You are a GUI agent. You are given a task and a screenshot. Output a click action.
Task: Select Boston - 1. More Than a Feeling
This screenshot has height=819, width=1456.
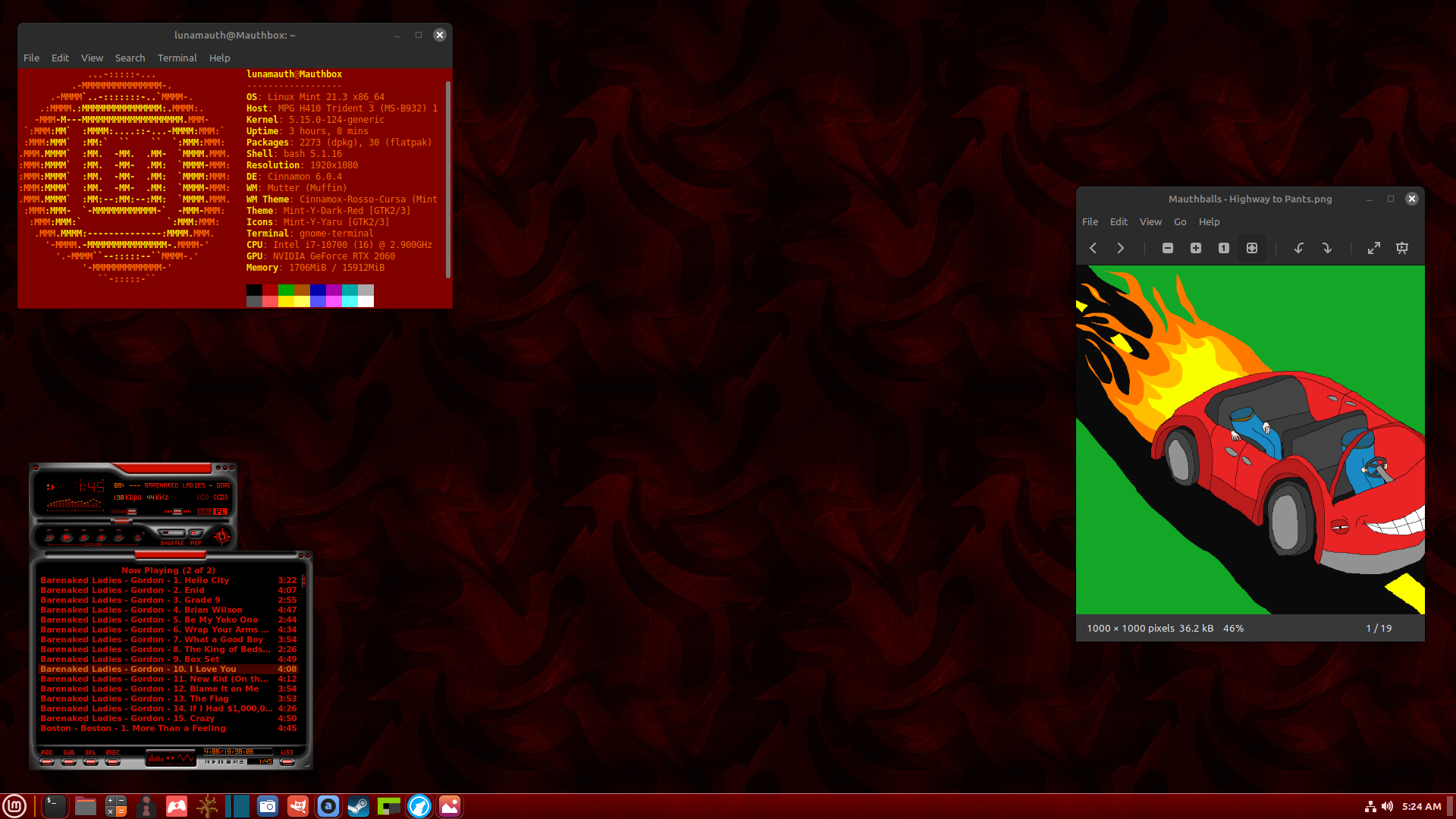(x=168, y=728)
